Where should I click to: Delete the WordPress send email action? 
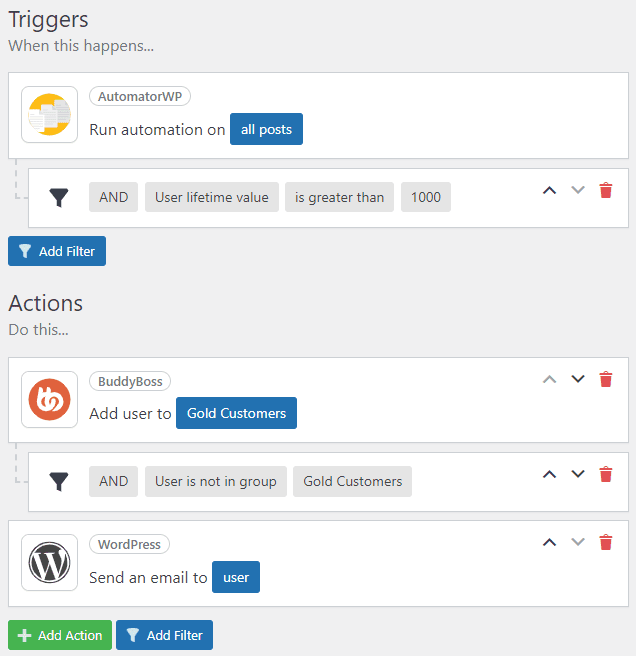tap(605, 542)
